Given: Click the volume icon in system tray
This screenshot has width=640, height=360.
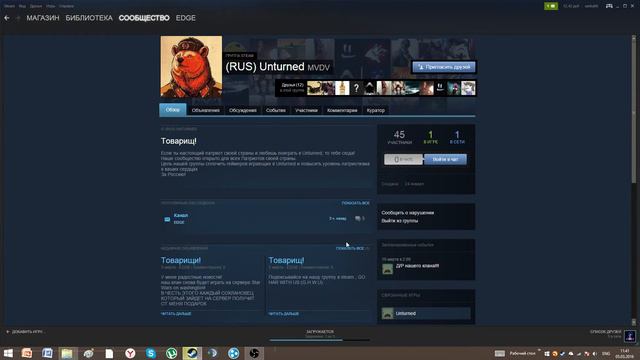Looking at the screenshot, I should [595, 353].
